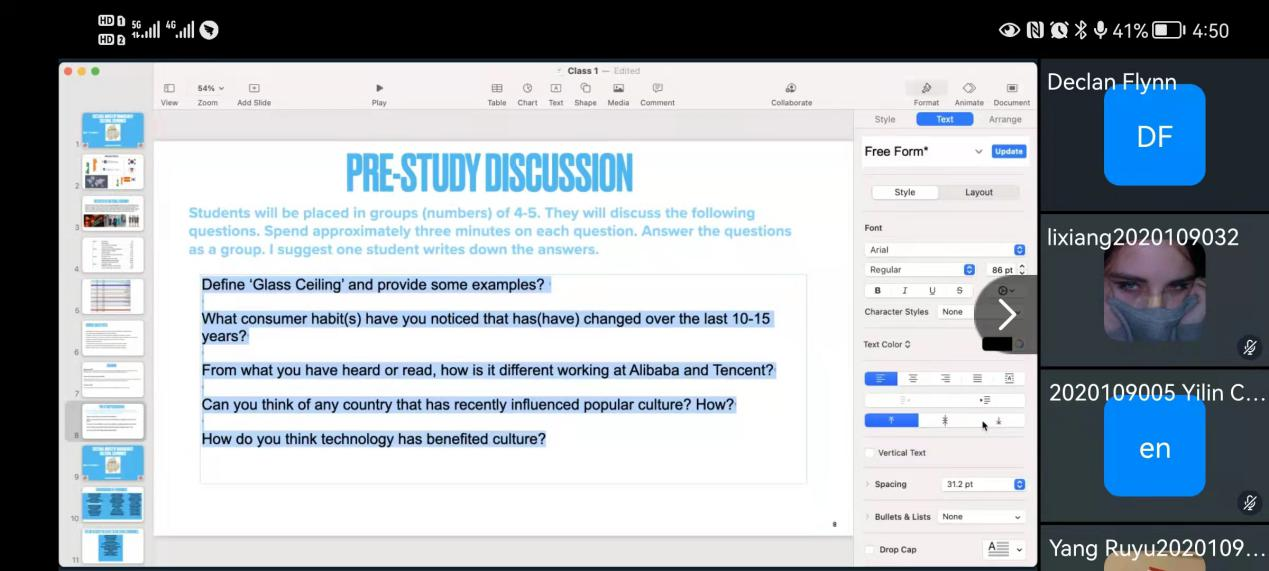This screenshot has height=571, width=1269.
Task: Click the black Text Color swatch
Action: coord(996,344)
